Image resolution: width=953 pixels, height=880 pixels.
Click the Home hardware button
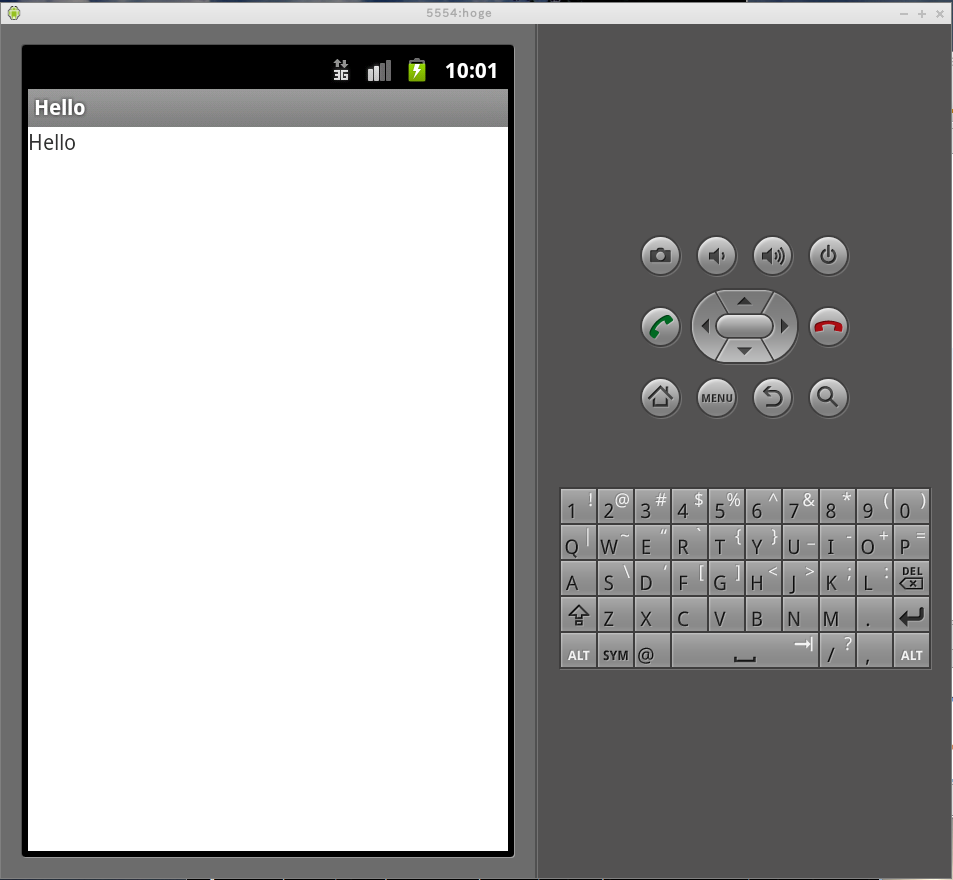point(660,397)
